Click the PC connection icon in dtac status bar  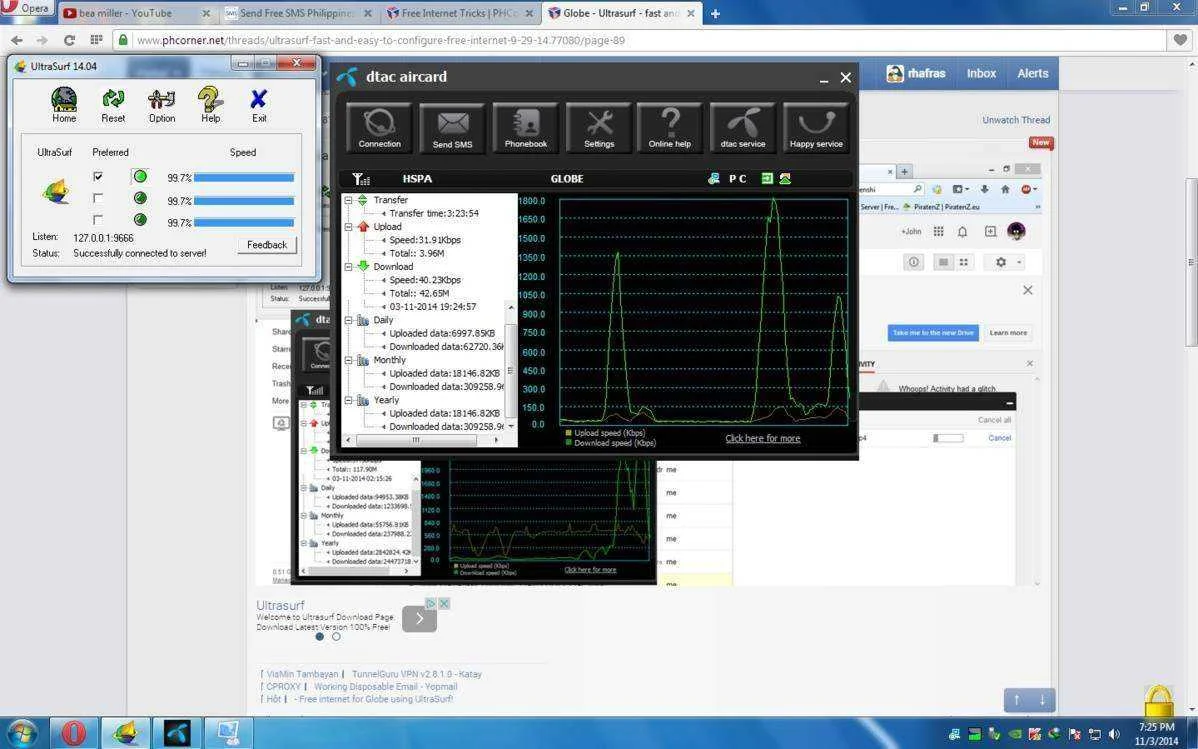pos(714,179)
